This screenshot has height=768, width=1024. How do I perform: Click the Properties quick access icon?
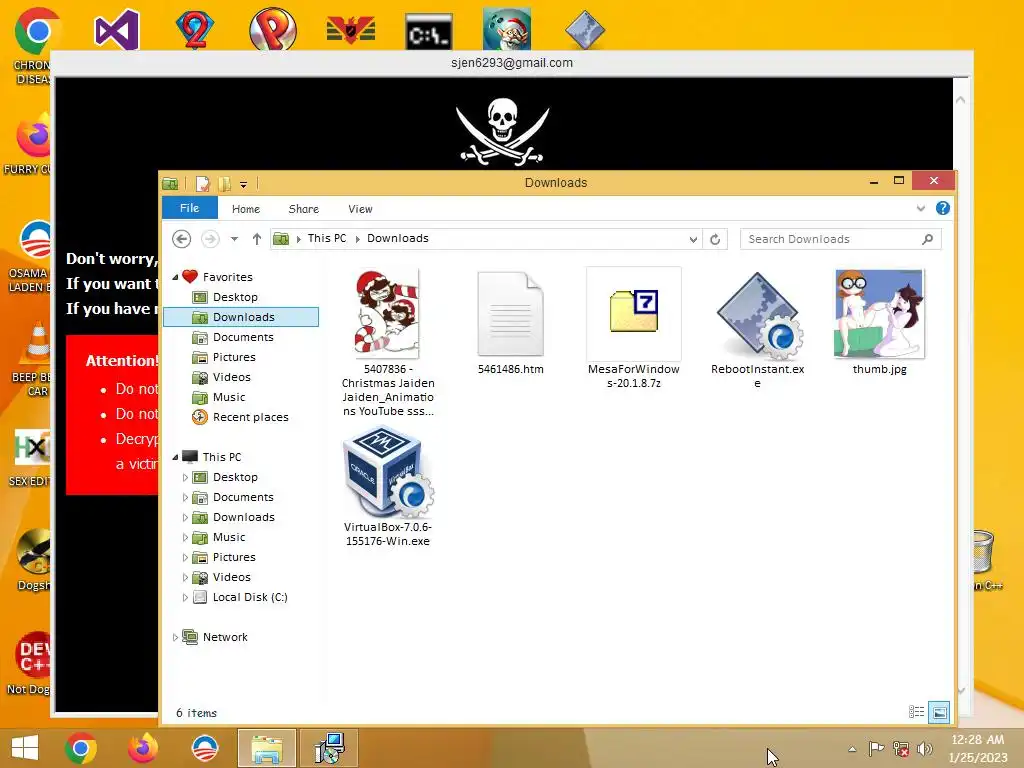[202, 184]
